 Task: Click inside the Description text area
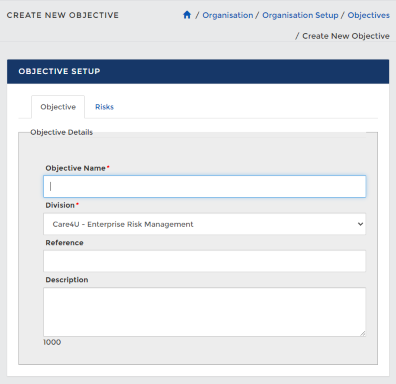(x=205, y=312)
